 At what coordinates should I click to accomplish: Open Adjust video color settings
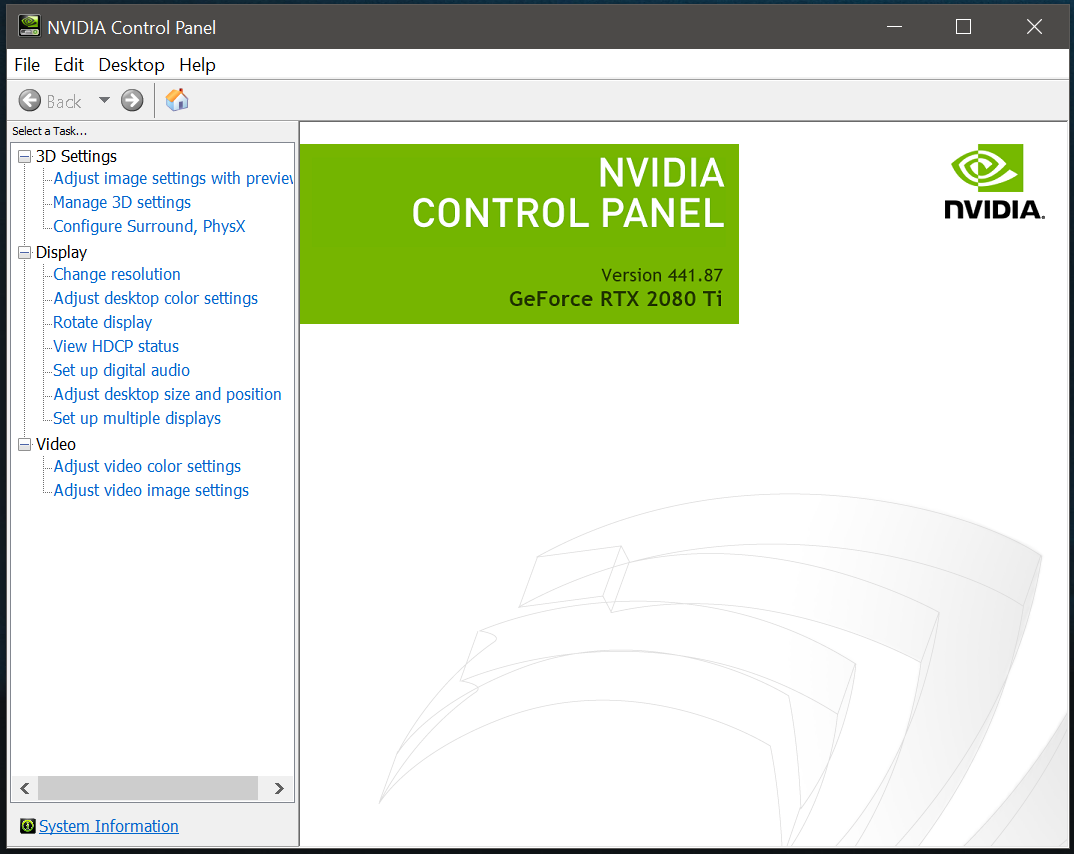pos(147,466)
